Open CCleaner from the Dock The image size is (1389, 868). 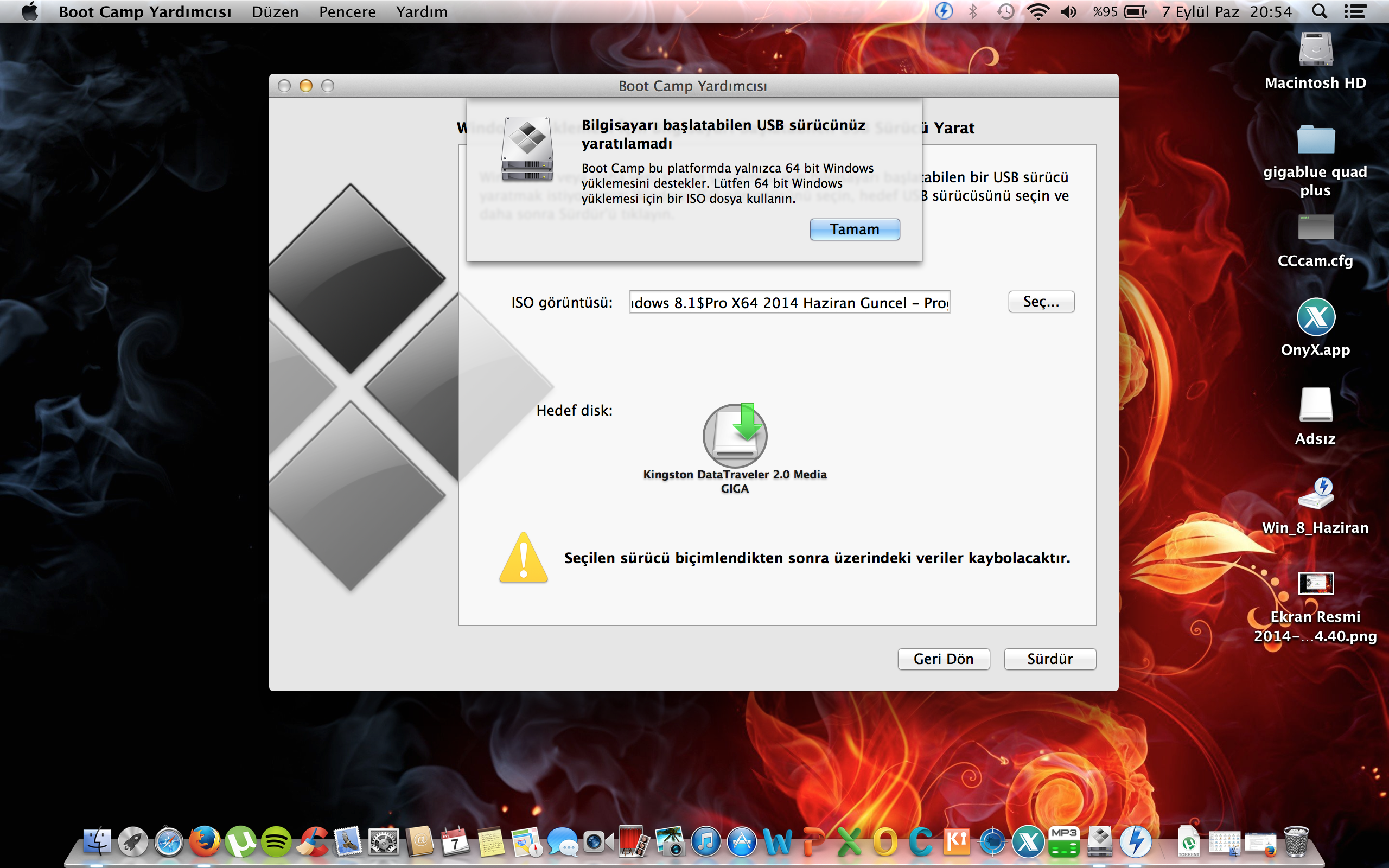(313, 842)
